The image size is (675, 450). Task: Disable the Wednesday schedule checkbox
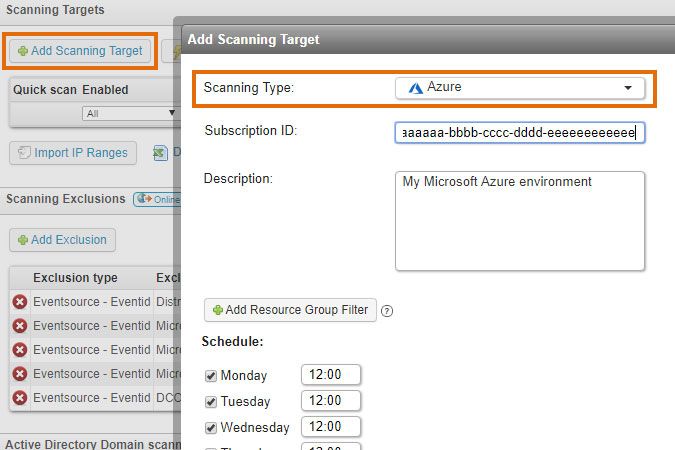tap(211, 428)
